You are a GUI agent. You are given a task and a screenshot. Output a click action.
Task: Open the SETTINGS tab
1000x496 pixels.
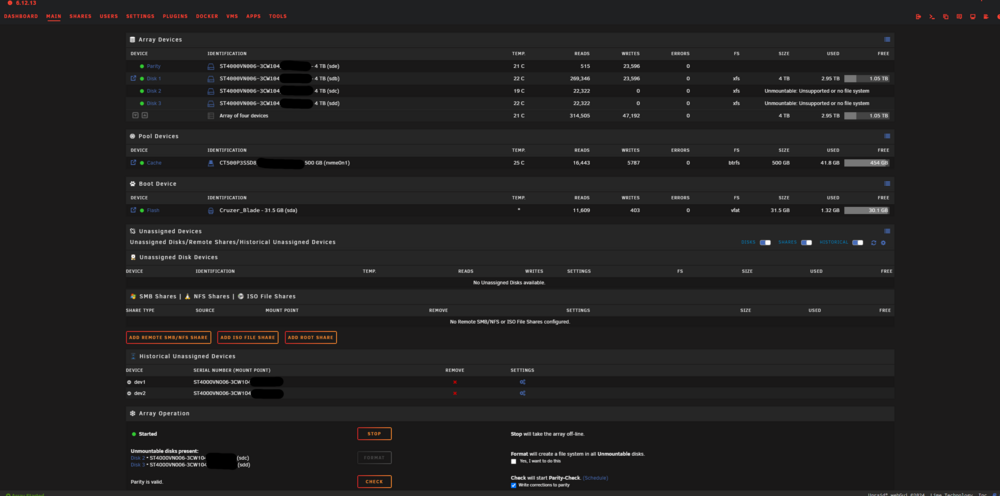[140, 16]
